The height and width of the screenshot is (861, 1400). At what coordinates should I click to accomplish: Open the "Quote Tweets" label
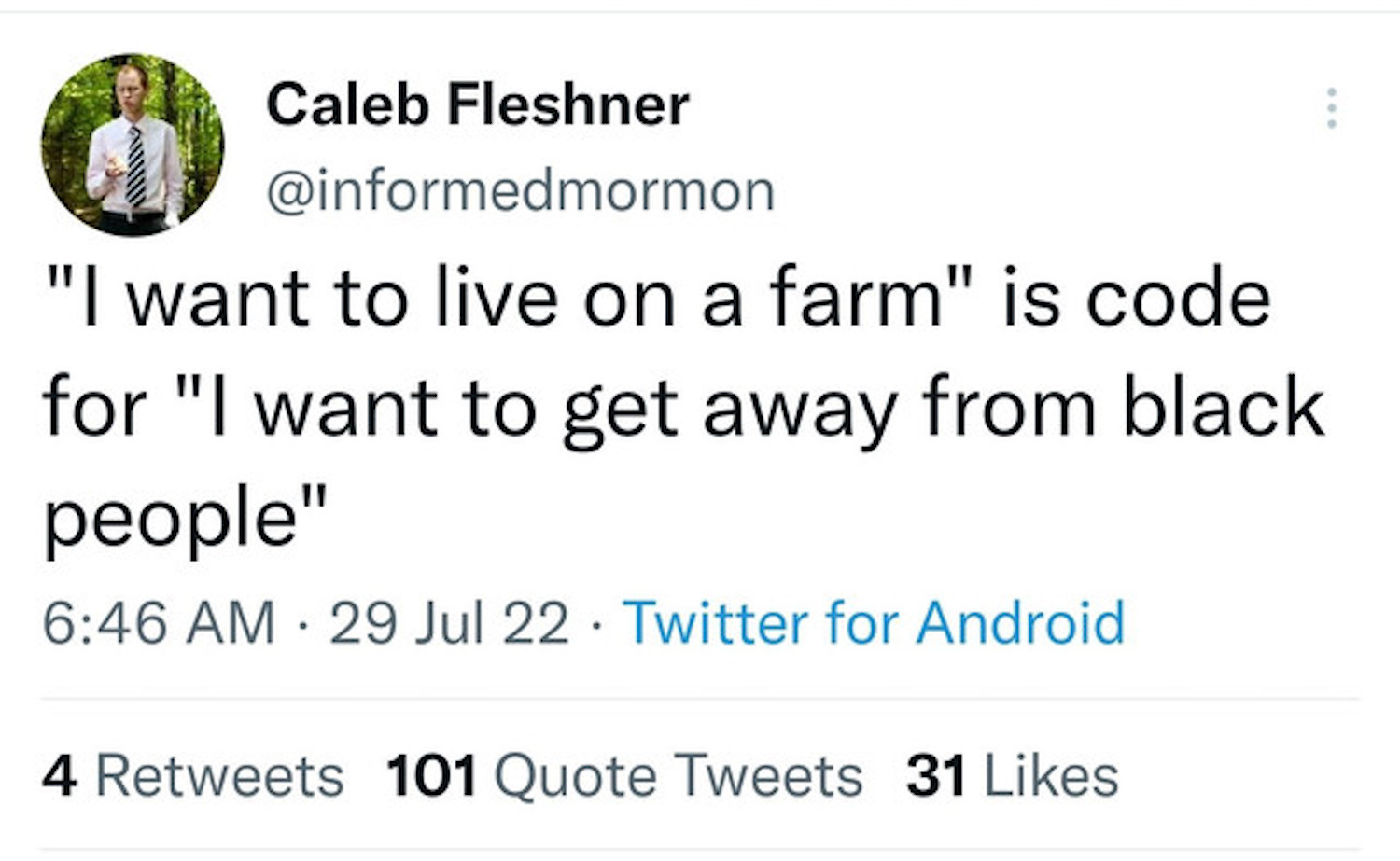click(678, 776)
